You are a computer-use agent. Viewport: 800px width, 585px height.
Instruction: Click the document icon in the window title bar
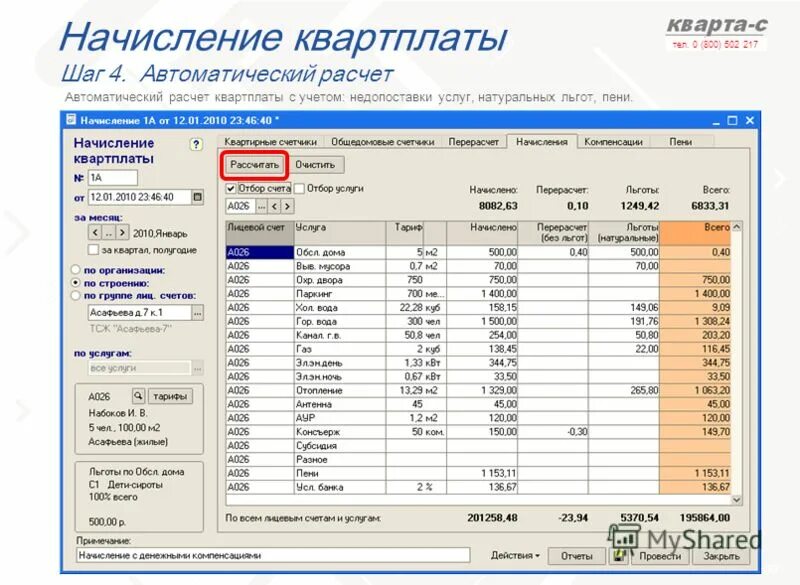pyautogui.click(x=69, y=119)
